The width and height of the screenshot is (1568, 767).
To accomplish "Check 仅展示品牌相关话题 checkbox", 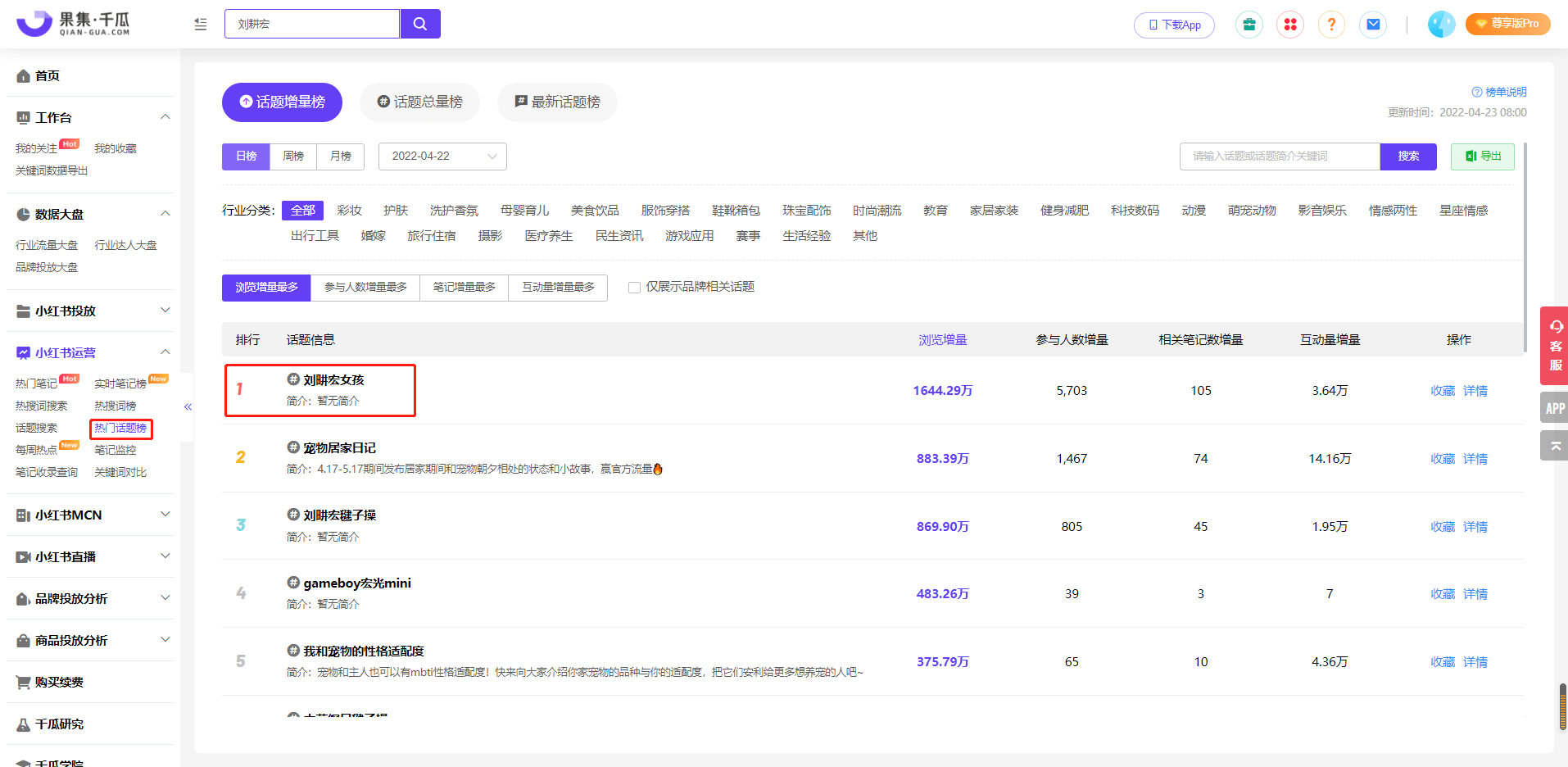I will pyautogui.click(x=634, y=288).
